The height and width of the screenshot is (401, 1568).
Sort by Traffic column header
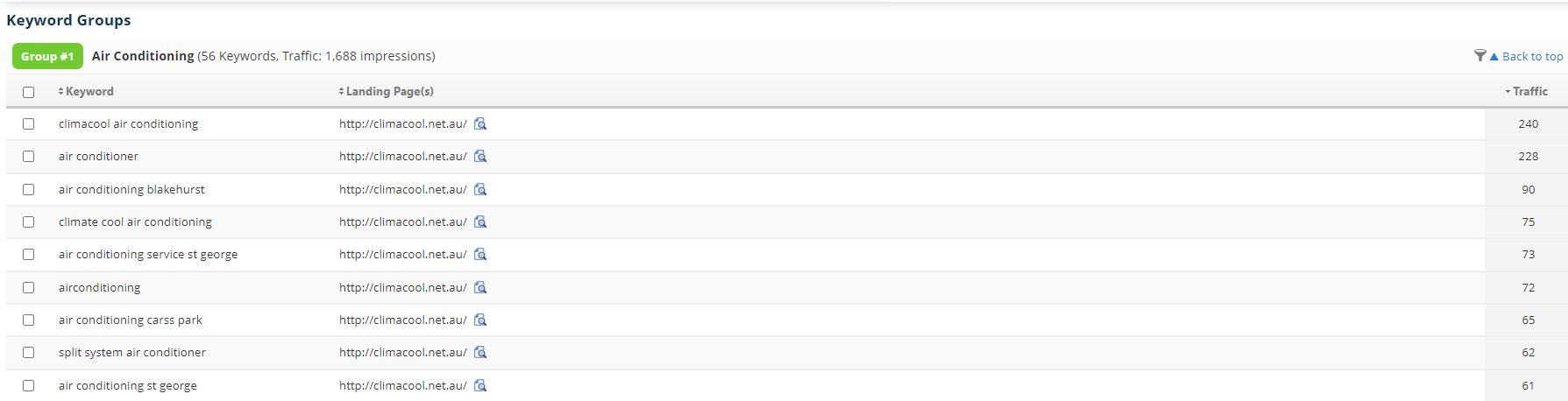coord(1529,92)
